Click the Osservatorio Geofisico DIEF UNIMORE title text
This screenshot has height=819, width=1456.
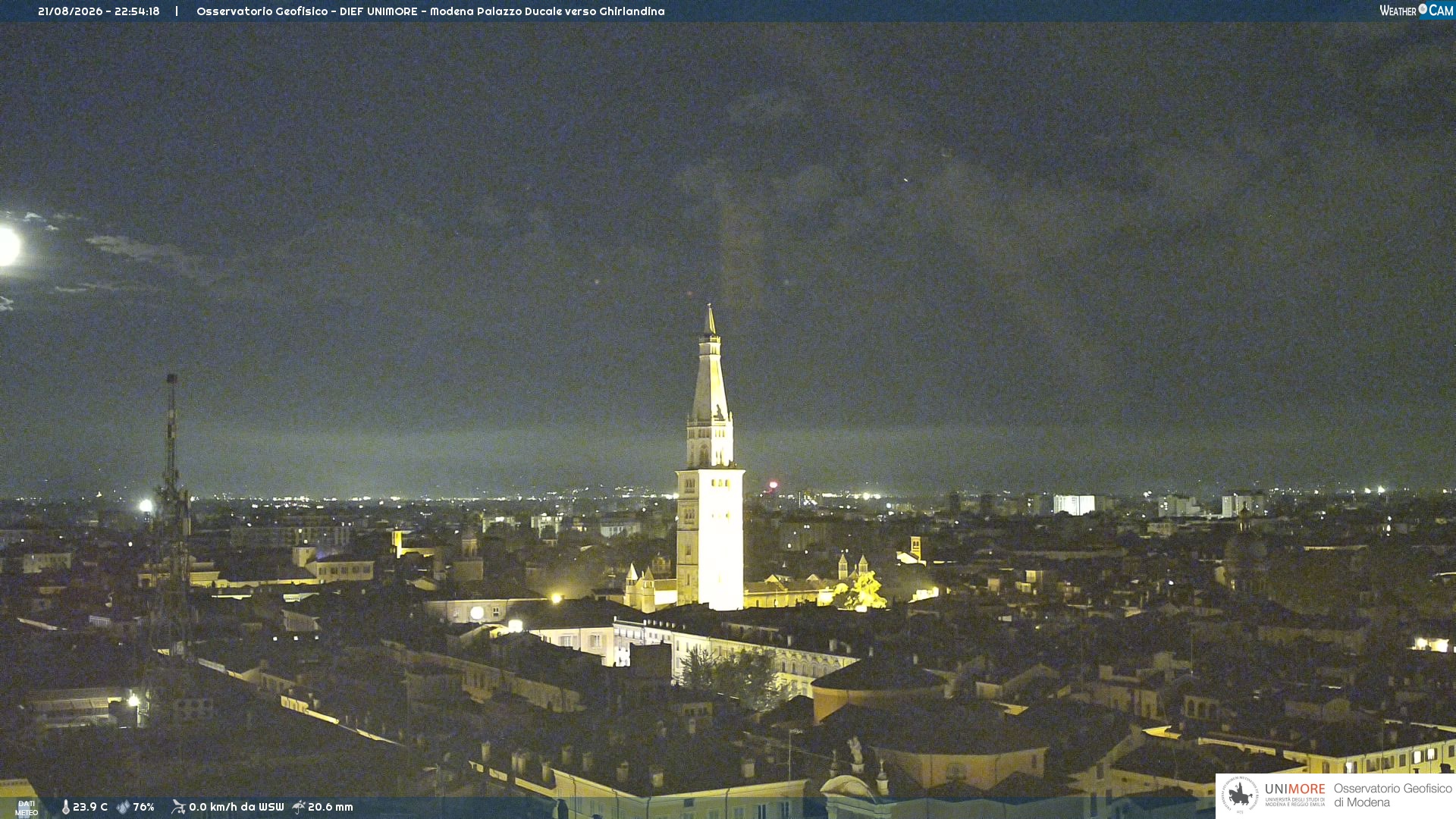pos(430,11)
